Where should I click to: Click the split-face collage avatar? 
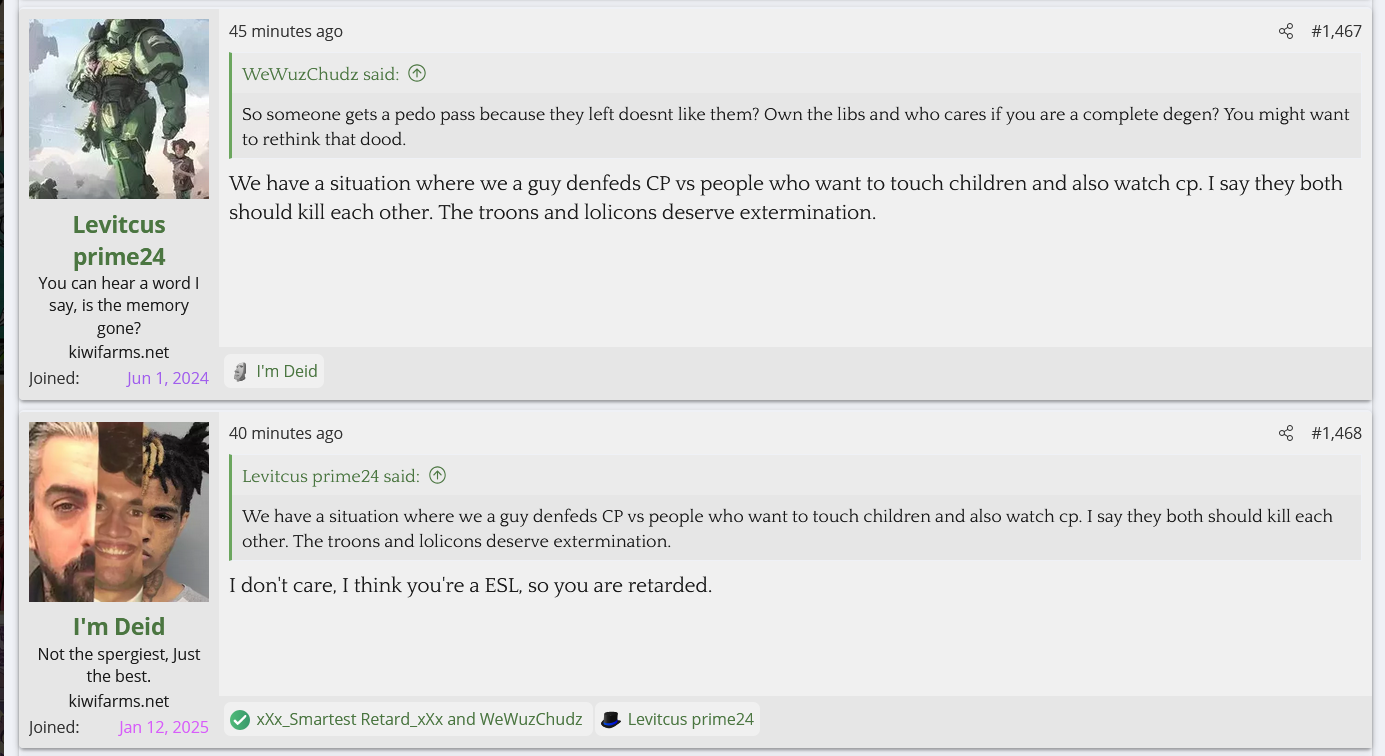point(119,512)
